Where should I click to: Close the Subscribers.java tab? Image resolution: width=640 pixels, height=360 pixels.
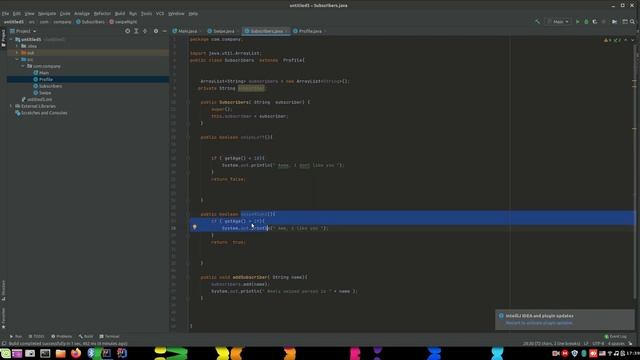click(287, 31)
